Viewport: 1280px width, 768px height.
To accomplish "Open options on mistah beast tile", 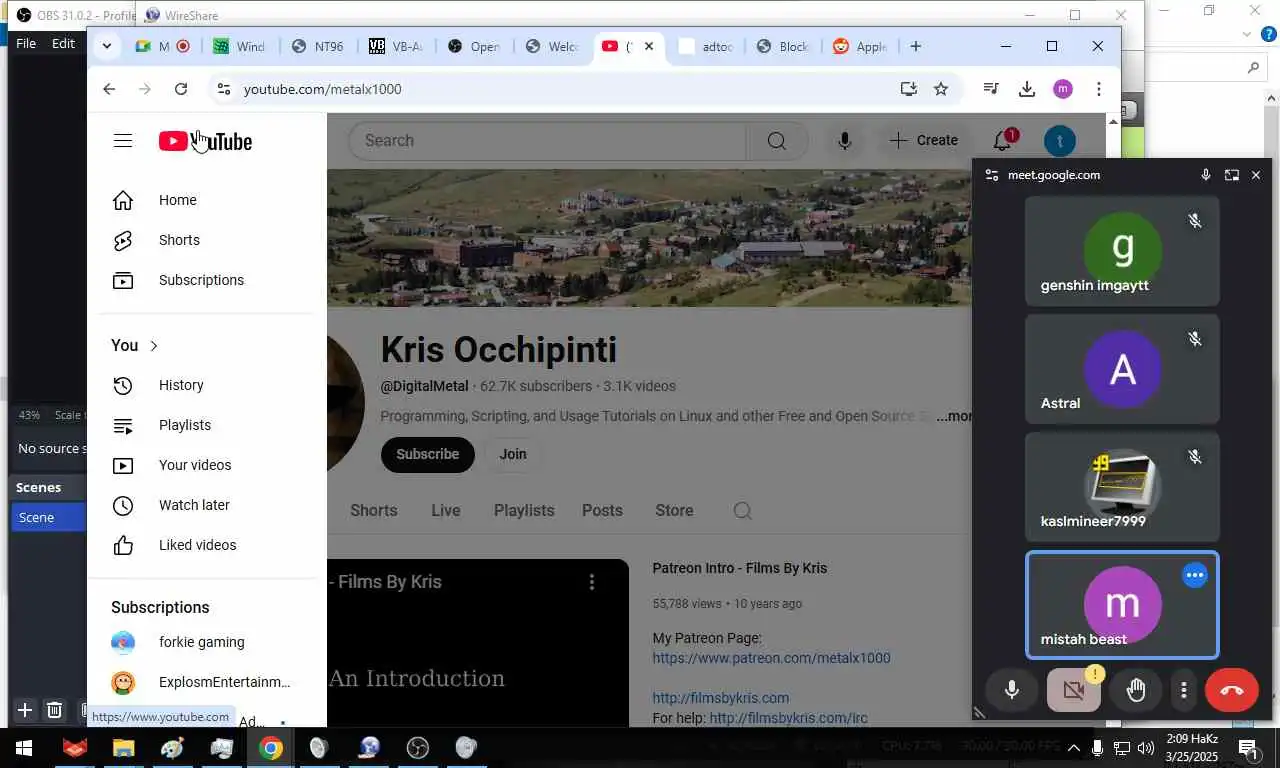I will [x=1195, y=575].
